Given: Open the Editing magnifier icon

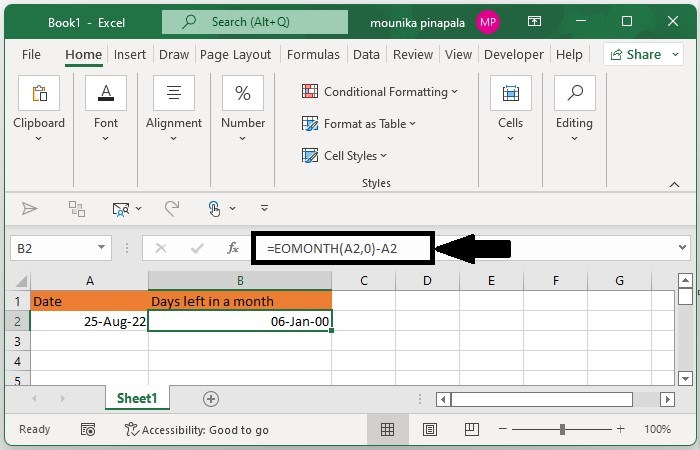Looking at the screenshot, I should coord(575,93).
